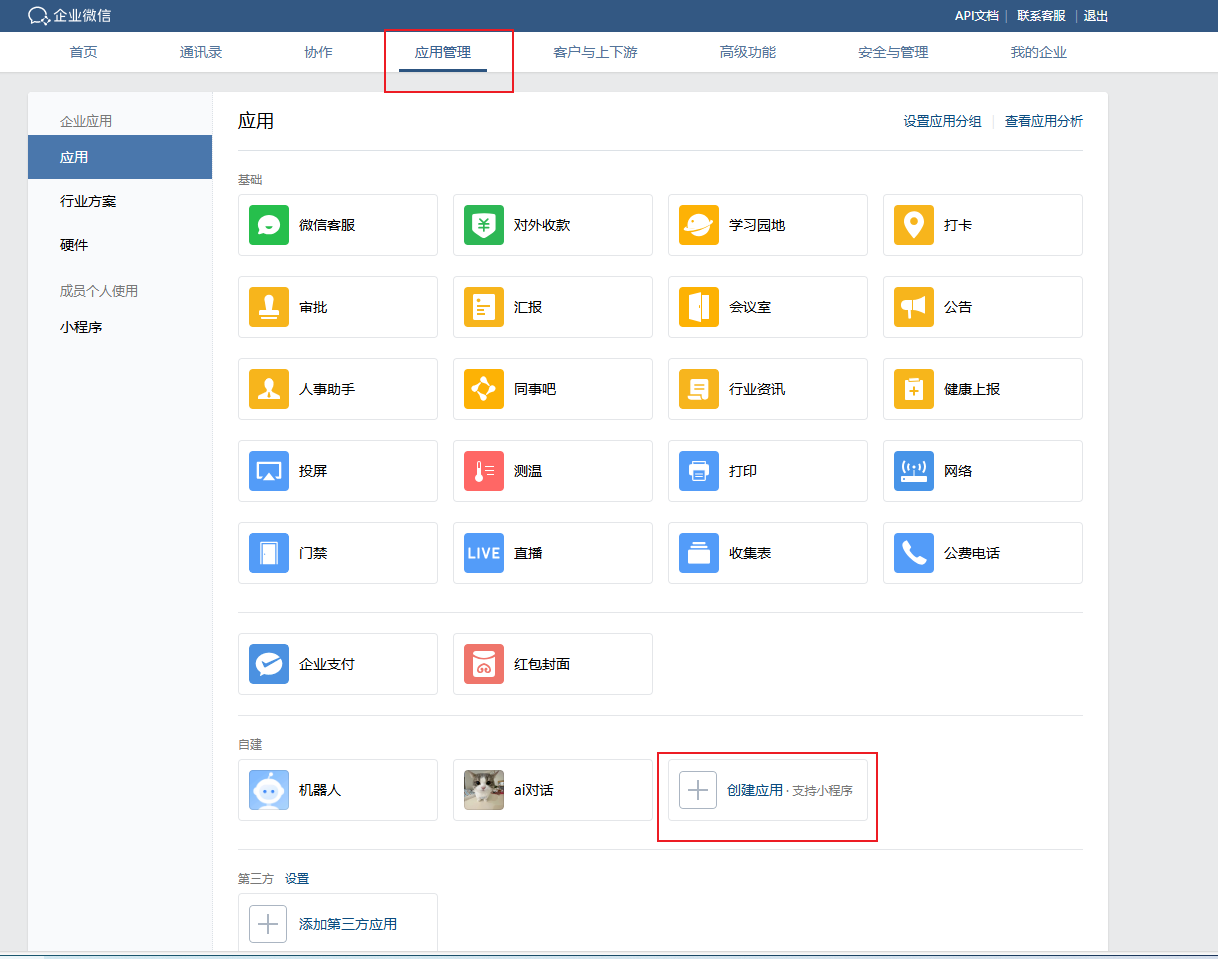Click the 红包封面 label text
The image size is (1218, 959).
coord(542,664)
